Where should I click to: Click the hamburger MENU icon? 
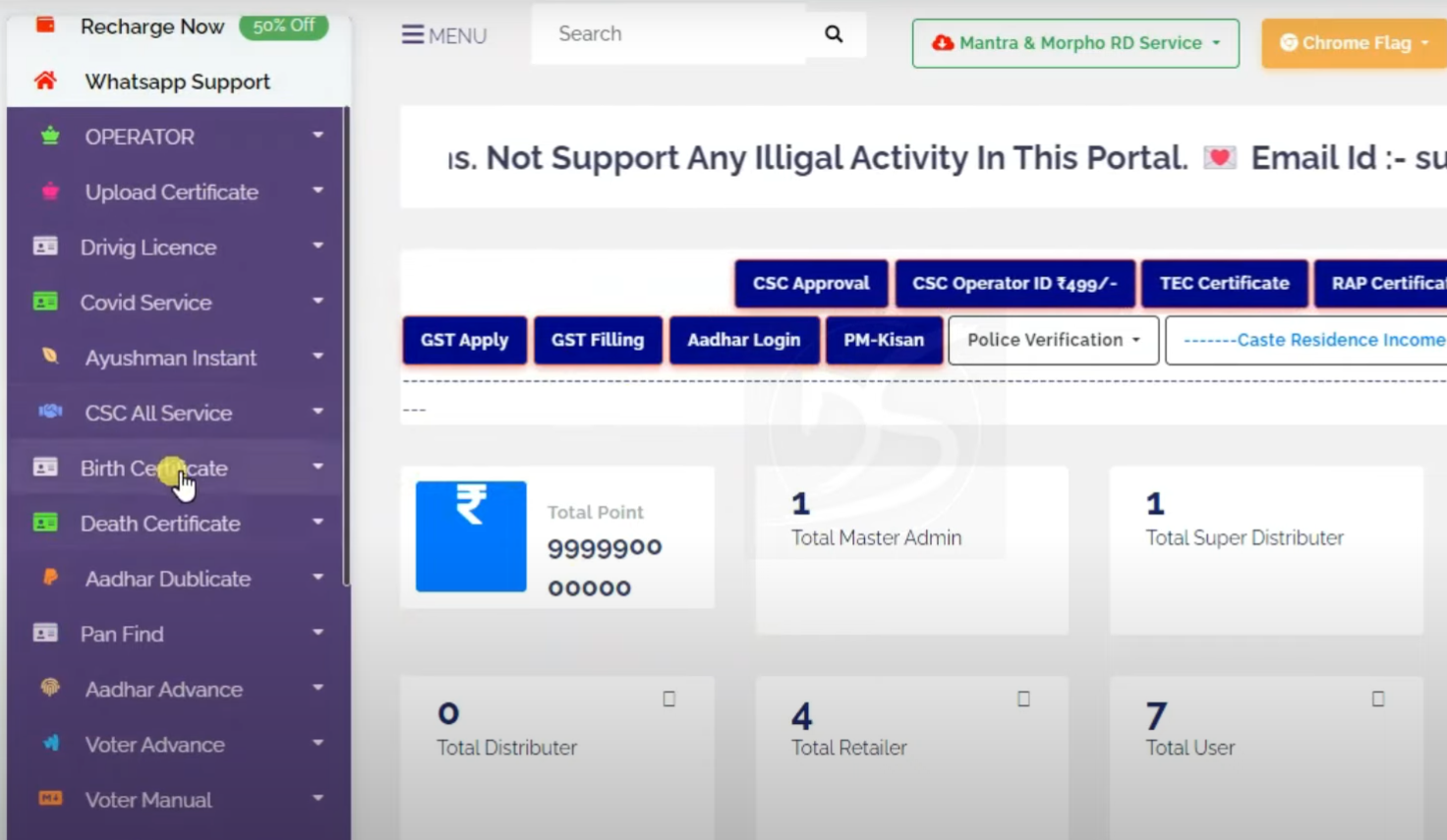[x=413, y=35]
